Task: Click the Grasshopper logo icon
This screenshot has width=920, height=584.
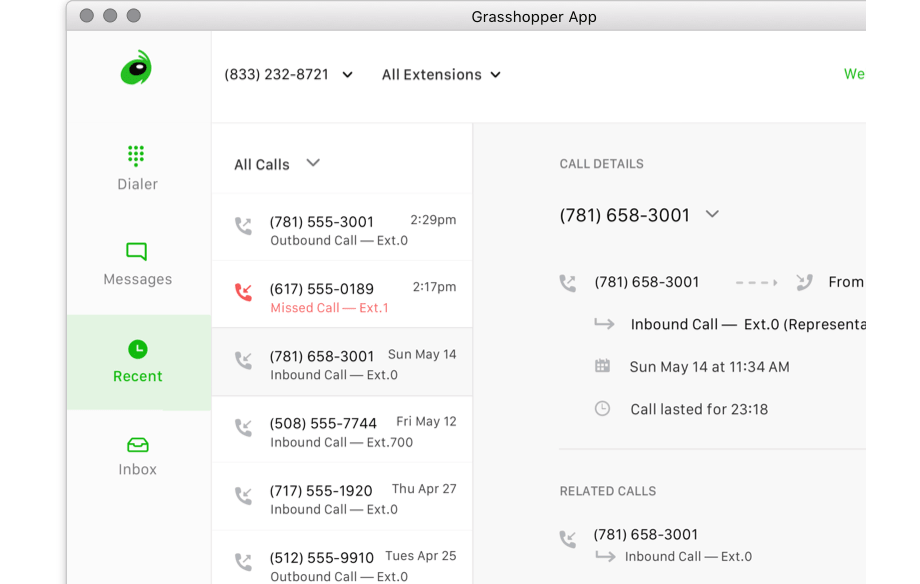Action: coord(136,68)
